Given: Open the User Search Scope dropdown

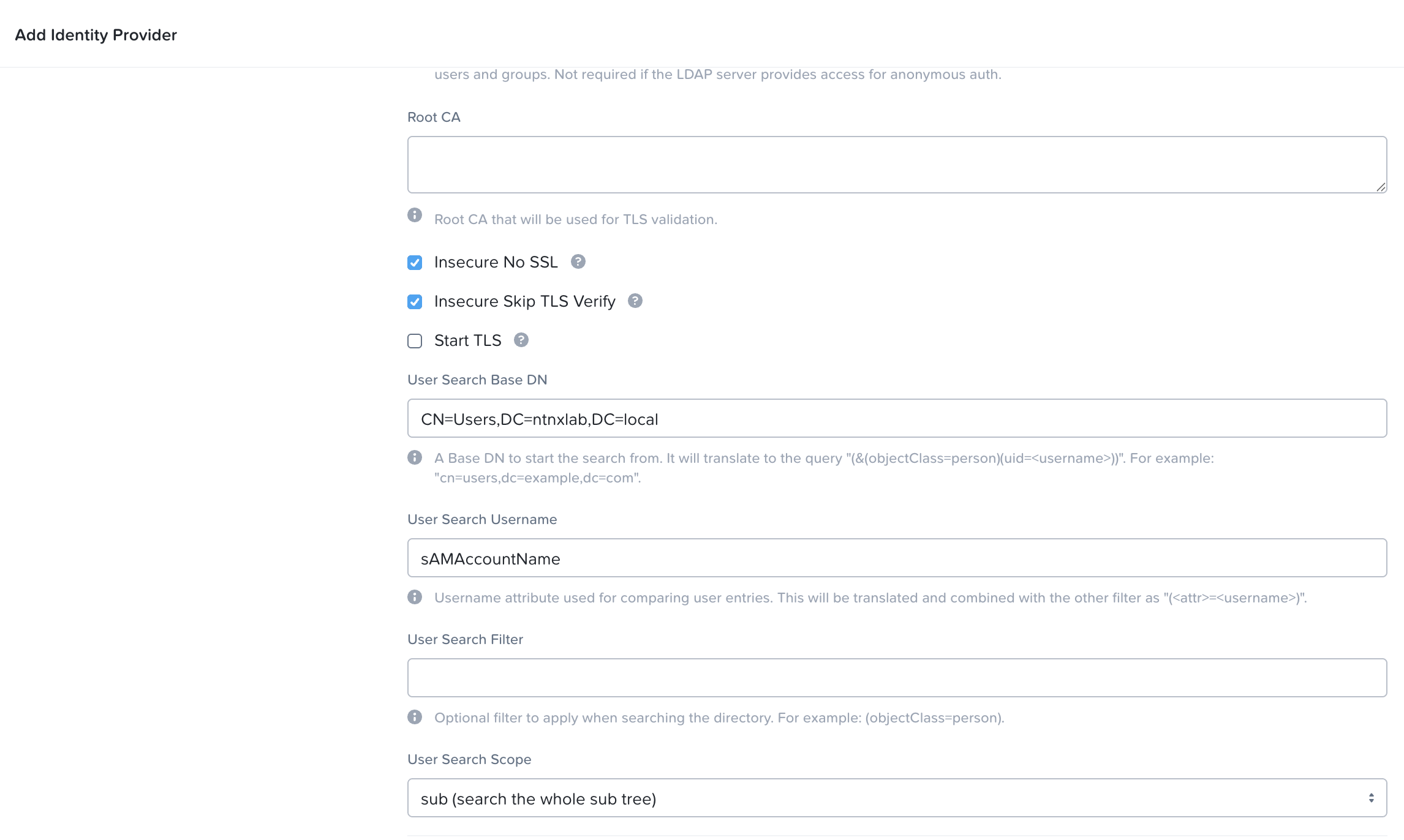Looking at the screenshot, I should 897,798.
